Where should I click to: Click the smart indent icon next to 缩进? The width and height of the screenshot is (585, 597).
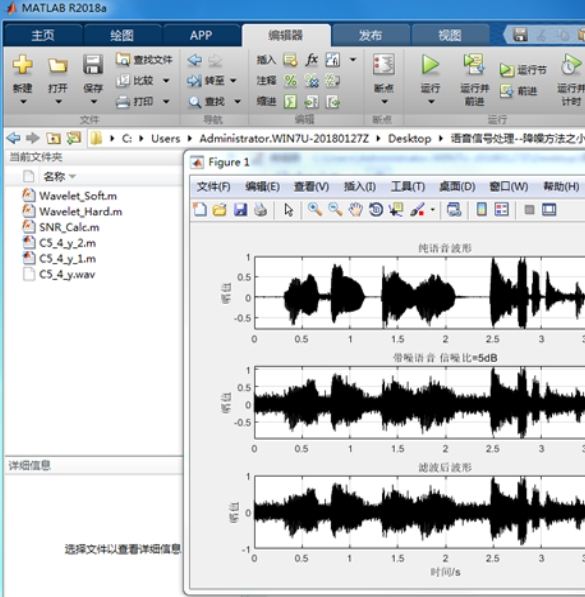coord(291,102)
